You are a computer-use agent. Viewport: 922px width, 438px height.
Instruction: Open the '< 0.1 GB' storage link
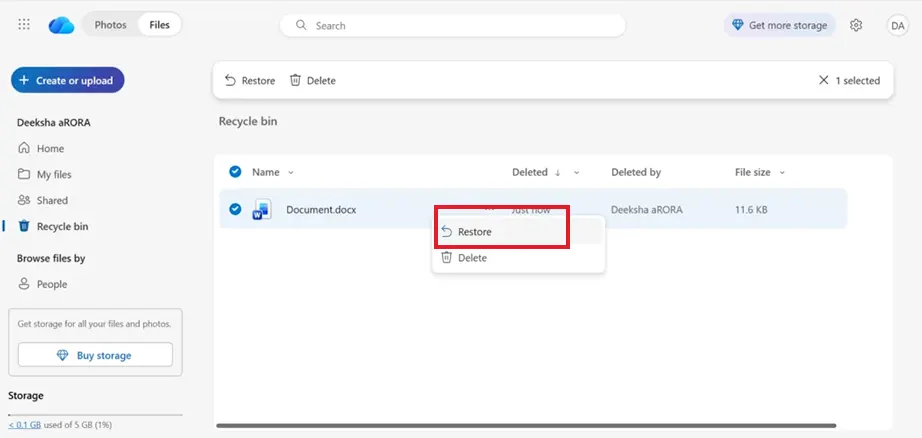[24, 424]
